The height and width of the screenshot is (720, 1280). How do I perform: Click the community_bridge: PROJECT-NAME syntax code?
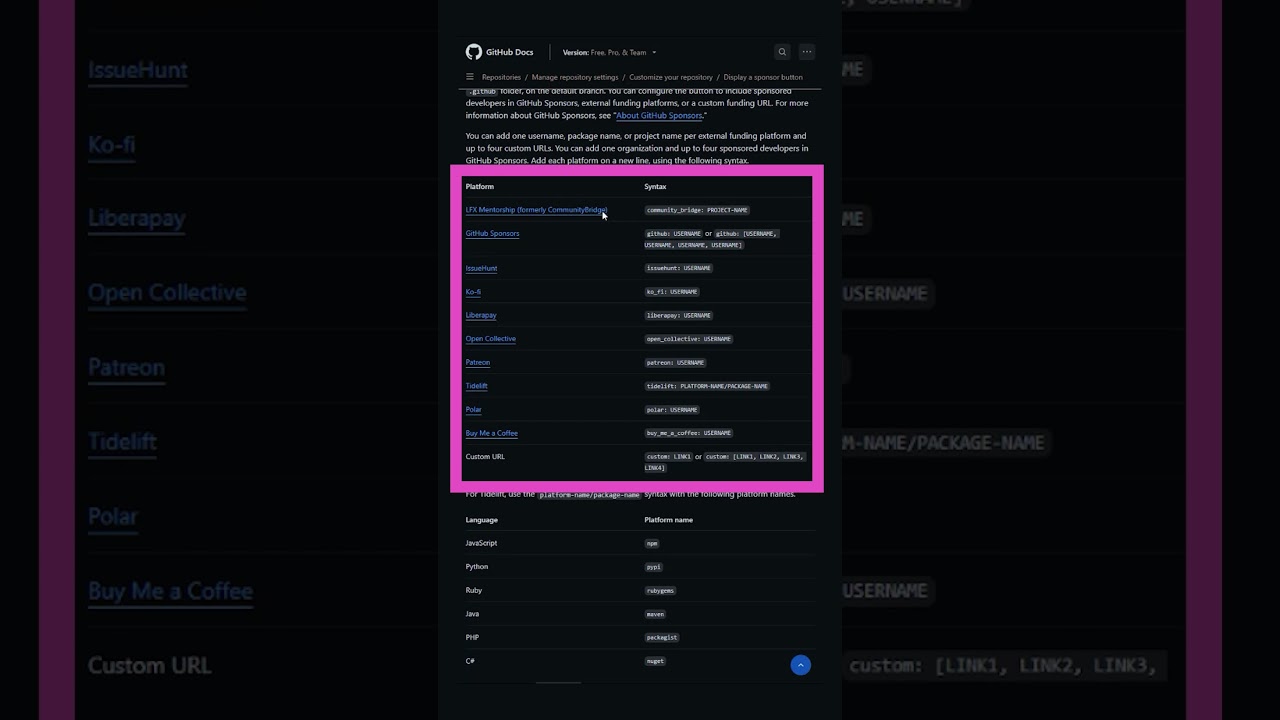(697, 210)
